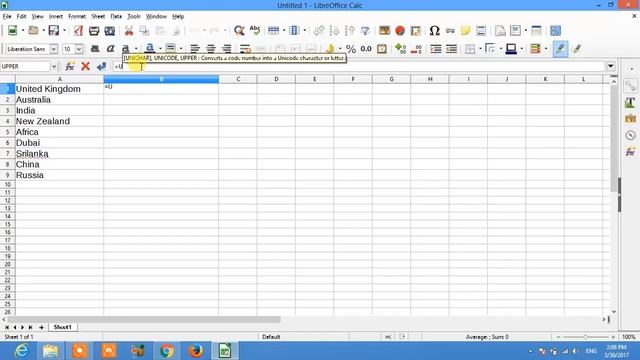This screenshot has width=640, height=360.
Task: Insert a comment note
Action: [465, 31]
